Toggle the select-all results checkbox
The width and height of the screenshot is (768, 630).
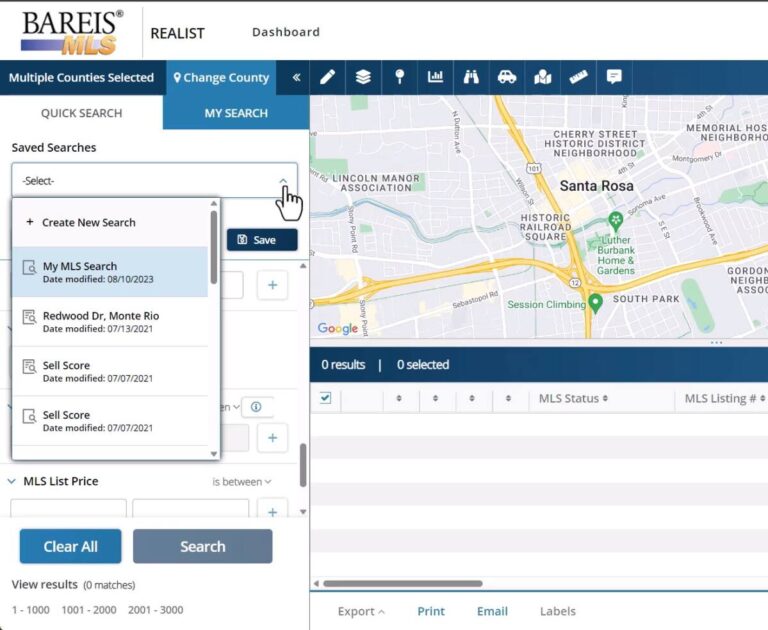pyautogui.click(x=325, y=398)
